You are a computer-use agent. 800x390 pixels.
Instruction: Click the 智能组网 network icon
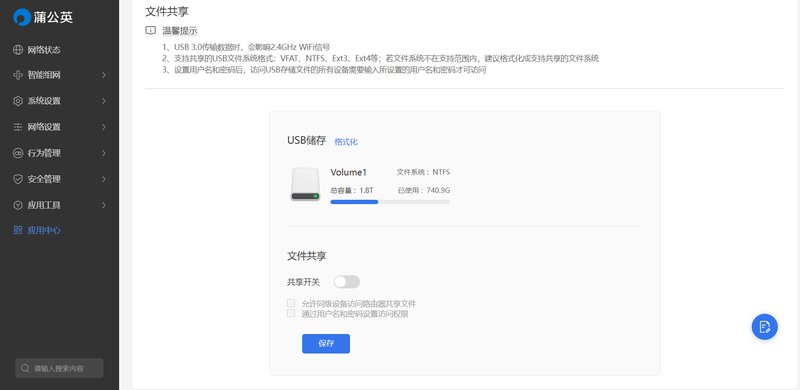tap(18, 75)
